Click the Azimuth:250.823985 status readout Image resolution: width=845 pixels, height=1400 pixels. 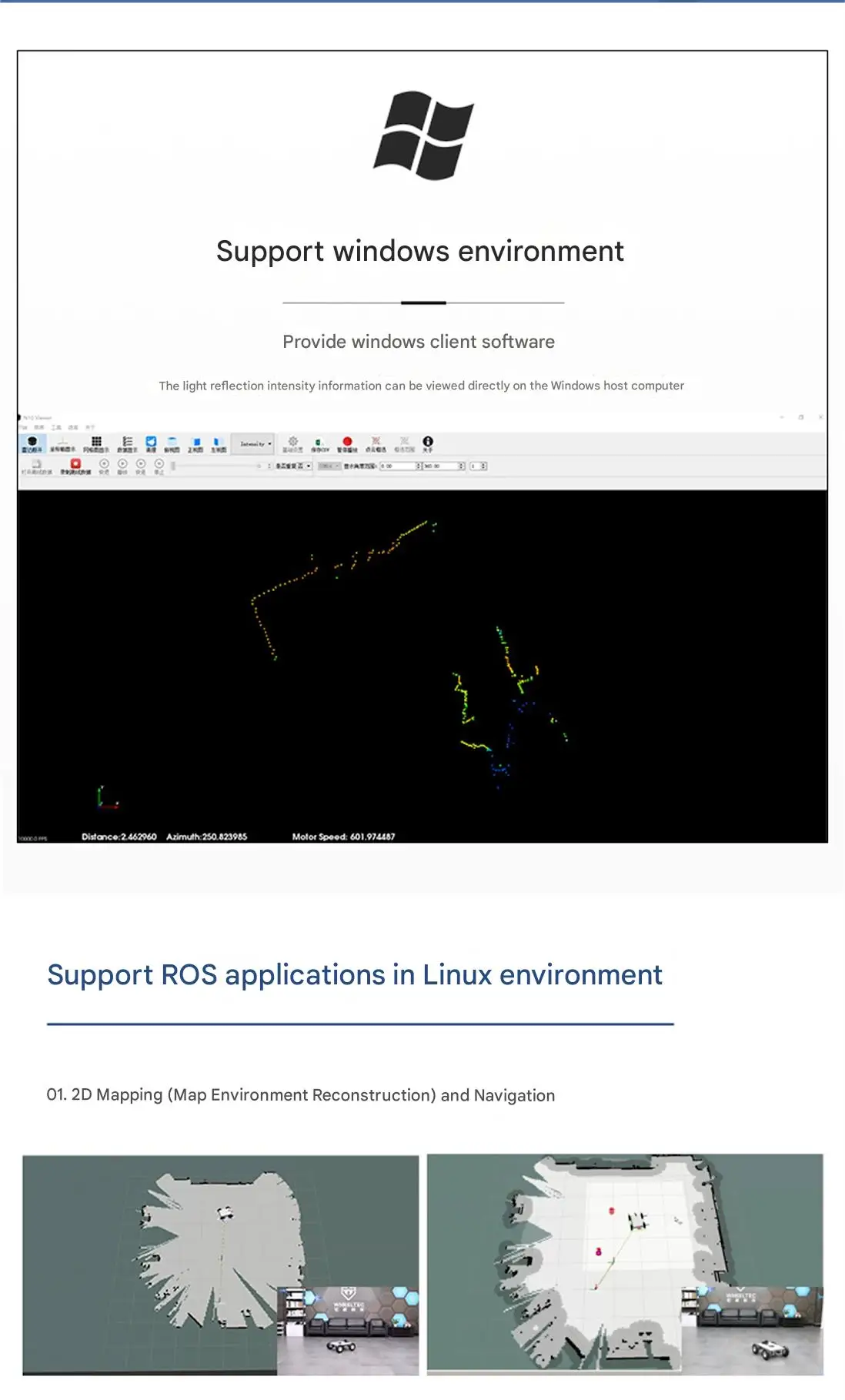207,837
